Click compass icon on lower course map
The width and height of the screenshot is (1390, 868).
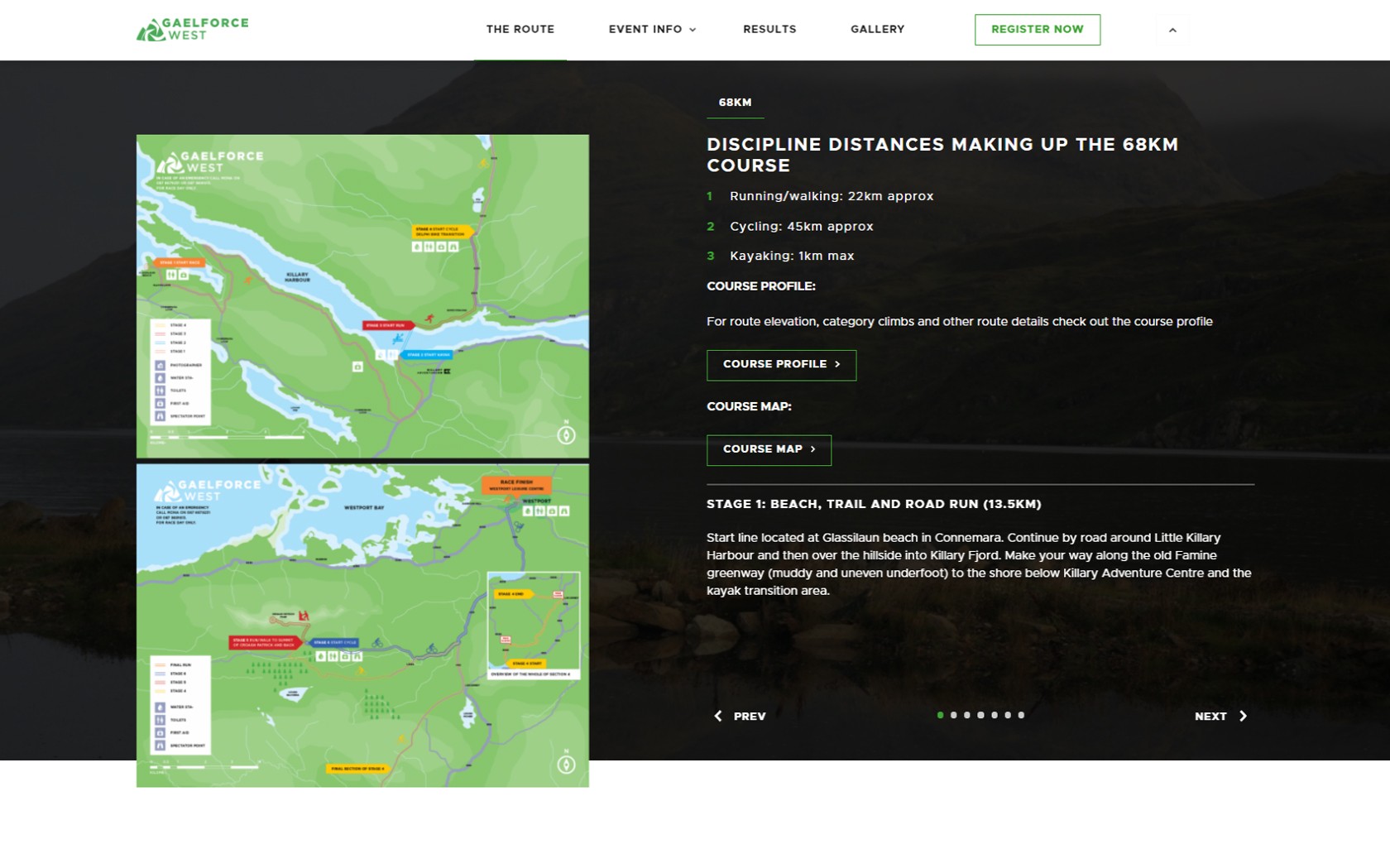(x=566, y=764)
